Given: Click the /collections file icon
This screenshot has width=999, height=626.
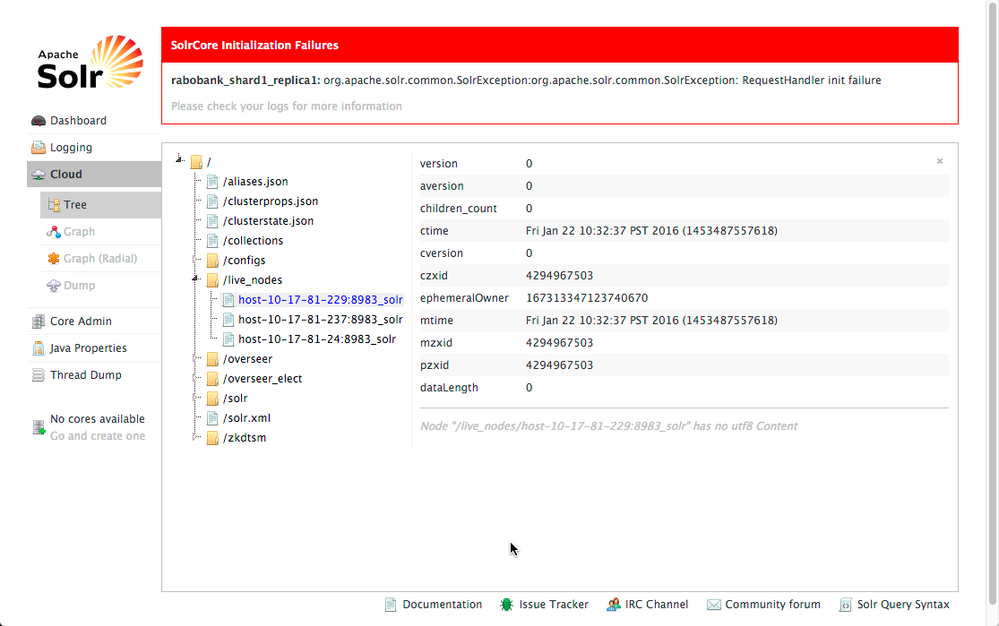Looking at the screenshot, I should click(213, 241).
